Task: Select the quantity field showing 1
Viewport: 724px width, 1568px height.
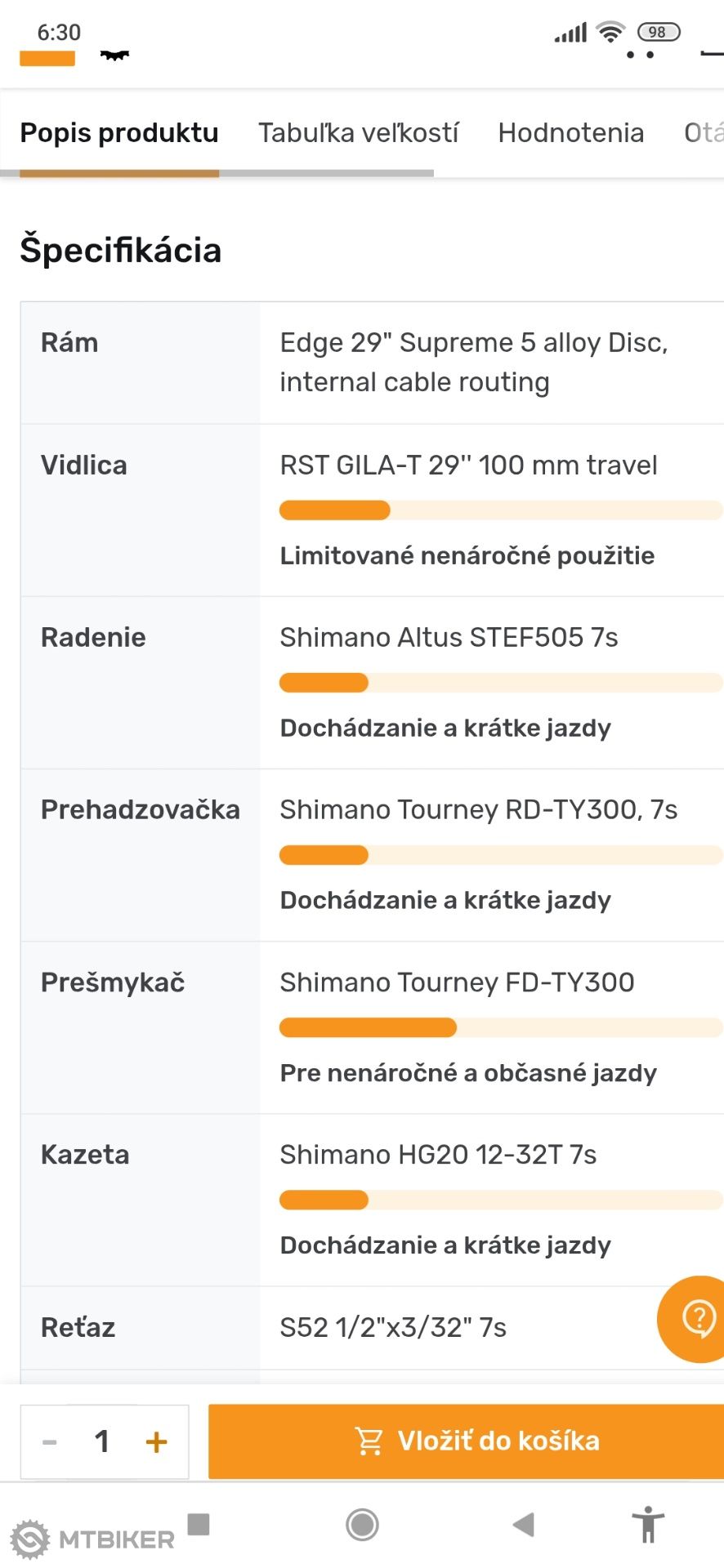Action: 102,1441
